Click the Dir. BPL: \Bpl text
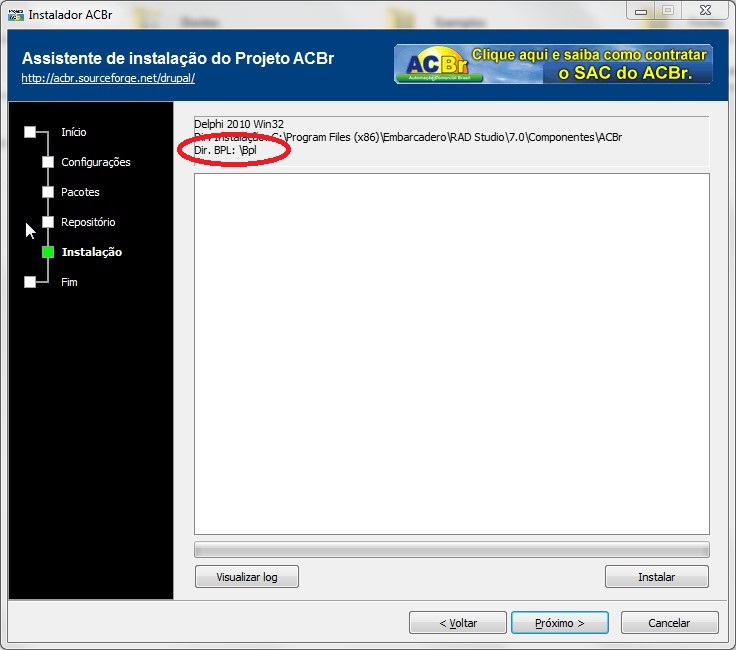This screenshot has height=650, width=736. [x=225, y=150]
